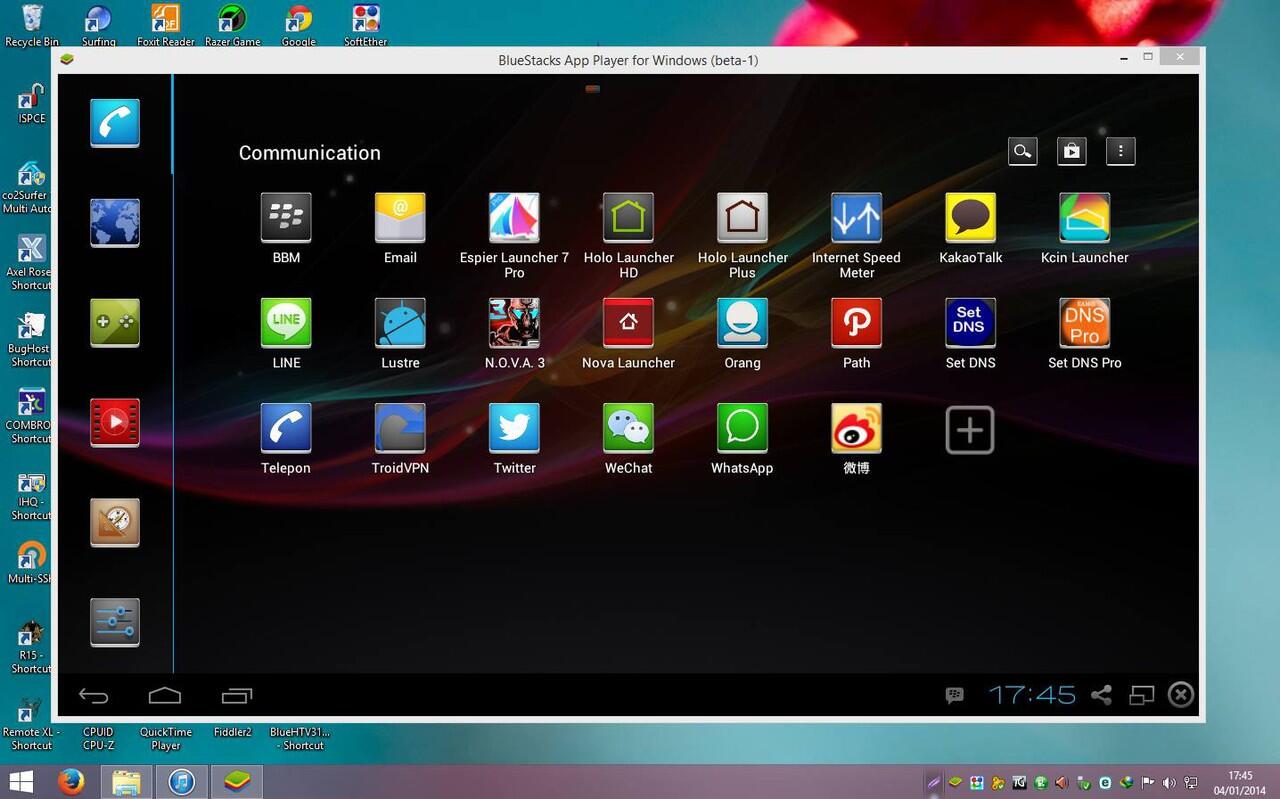This screenshot has height=799, width=1280.
Task: Open Espier Launcher 7 Pro
Action: coord(514,218)
